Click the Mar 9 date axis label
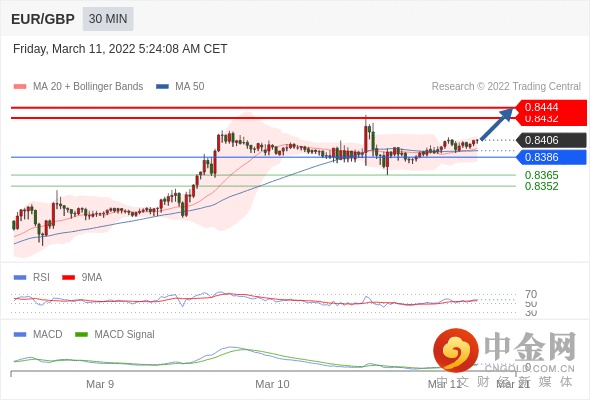The height and width of the screenshot is (400, 590). [100, 384]
